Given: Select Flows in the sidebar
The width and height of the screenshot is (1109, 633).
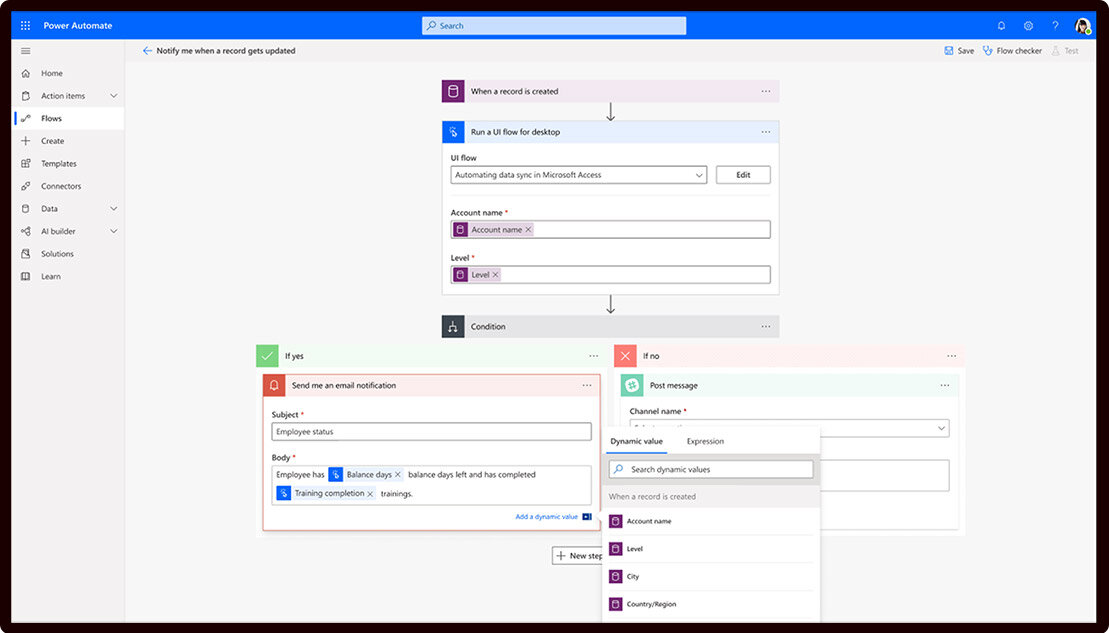Looking at the screenshot, I should pyautogui.click(x=68, y=118).
